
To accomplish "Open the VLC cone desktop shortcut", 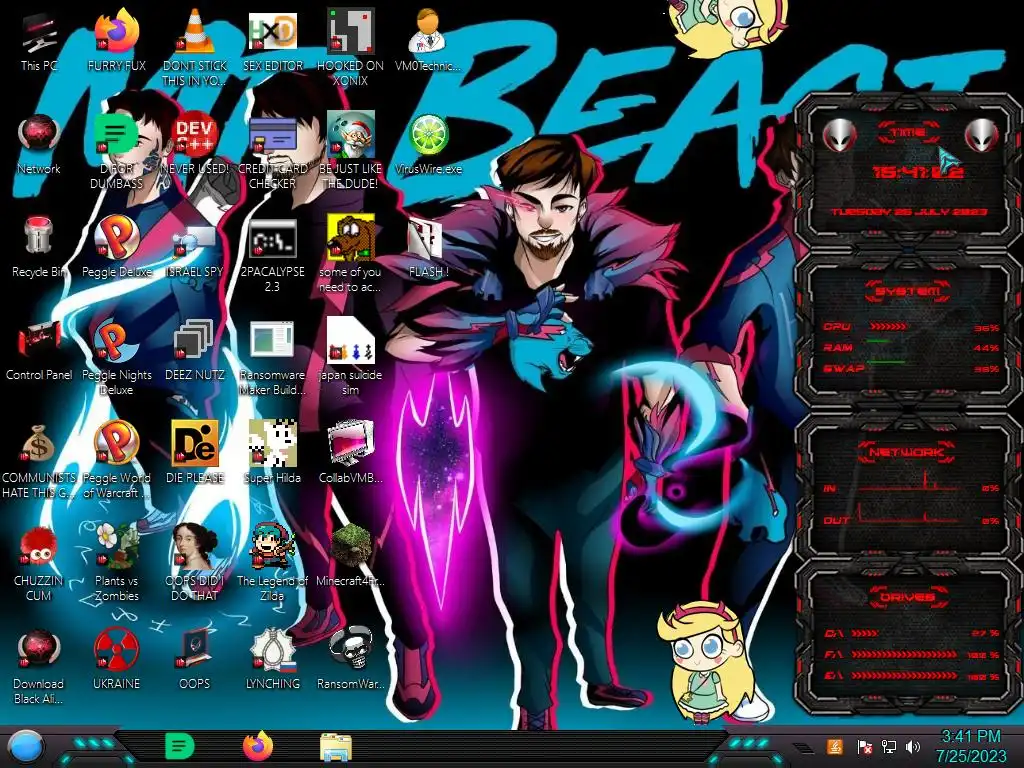I will click(195, 48).
